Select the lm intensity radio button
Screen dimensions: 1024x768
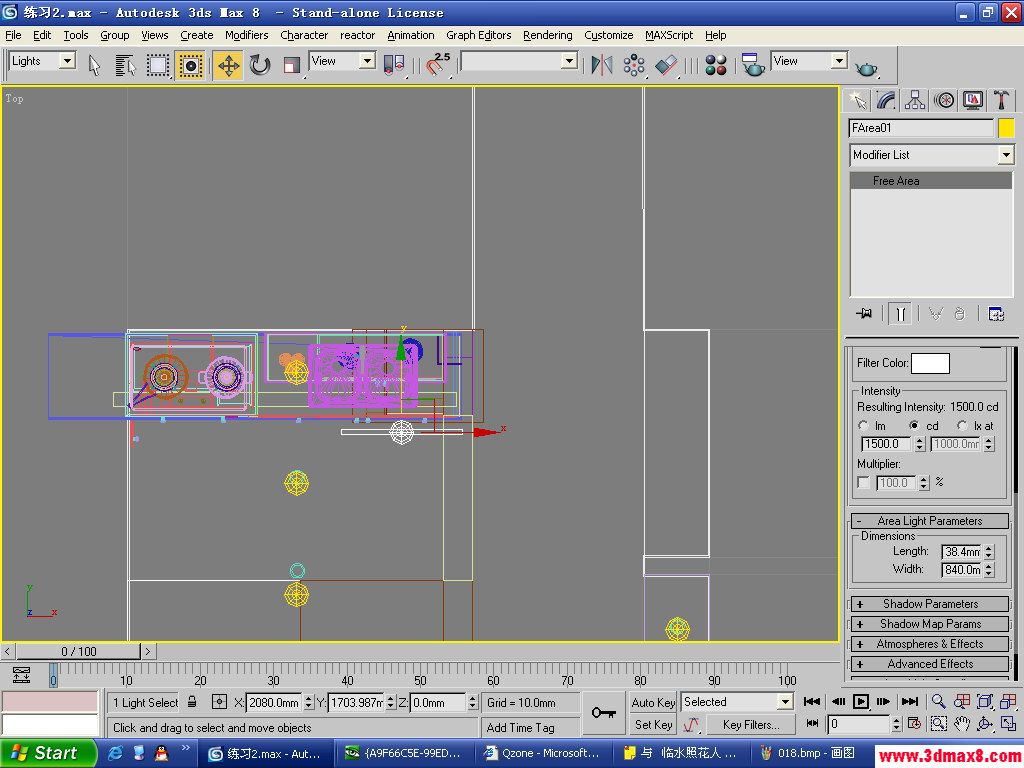coord(863,425)
